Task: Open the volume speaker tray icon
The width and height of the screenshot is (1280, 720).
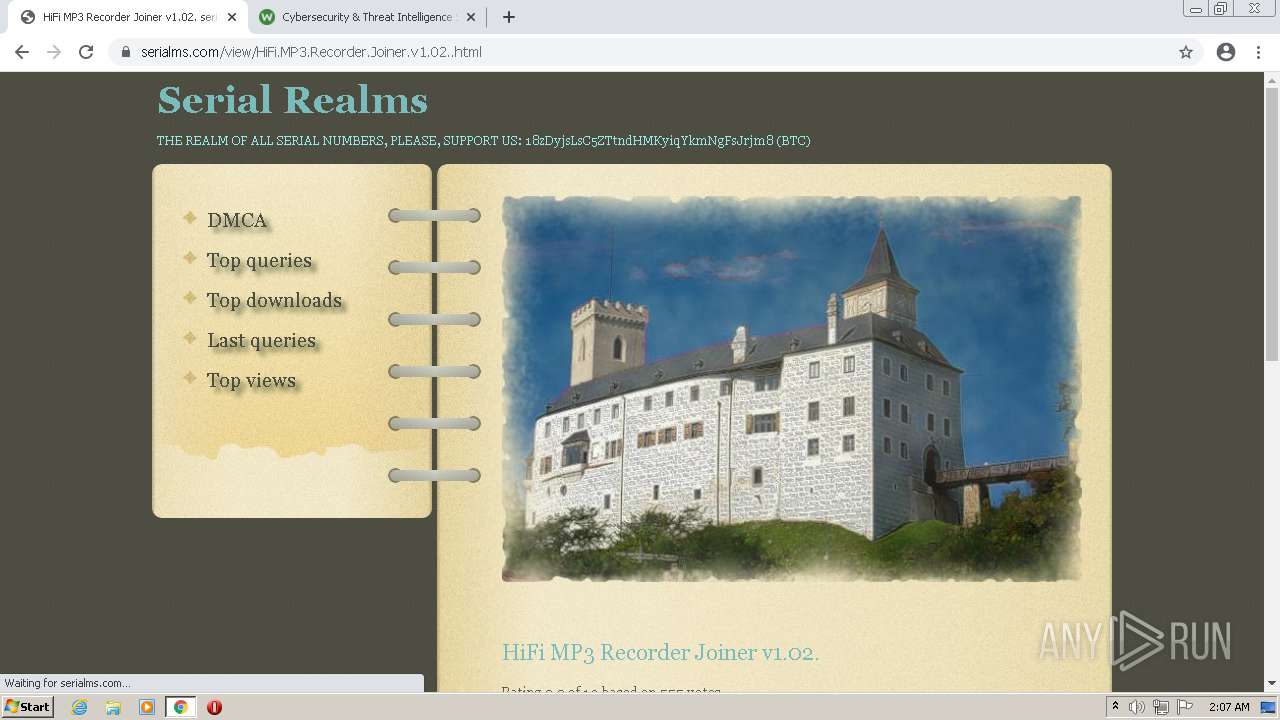Action: (x=1137, y=707)
